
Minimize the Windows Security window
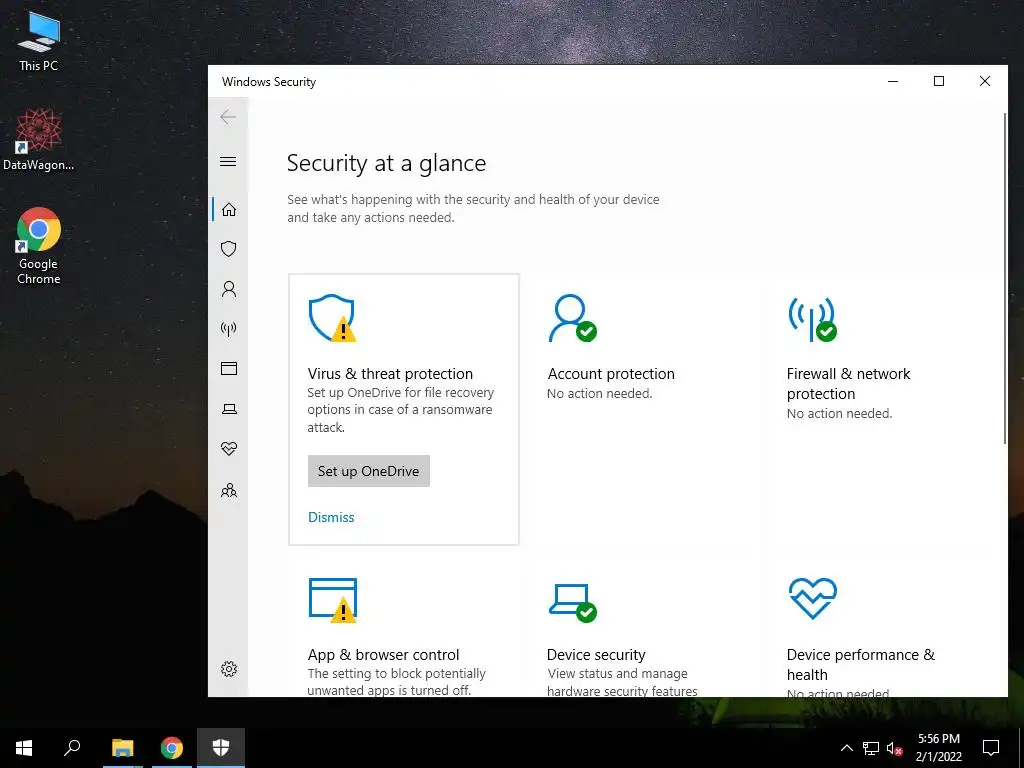(893, 81)
